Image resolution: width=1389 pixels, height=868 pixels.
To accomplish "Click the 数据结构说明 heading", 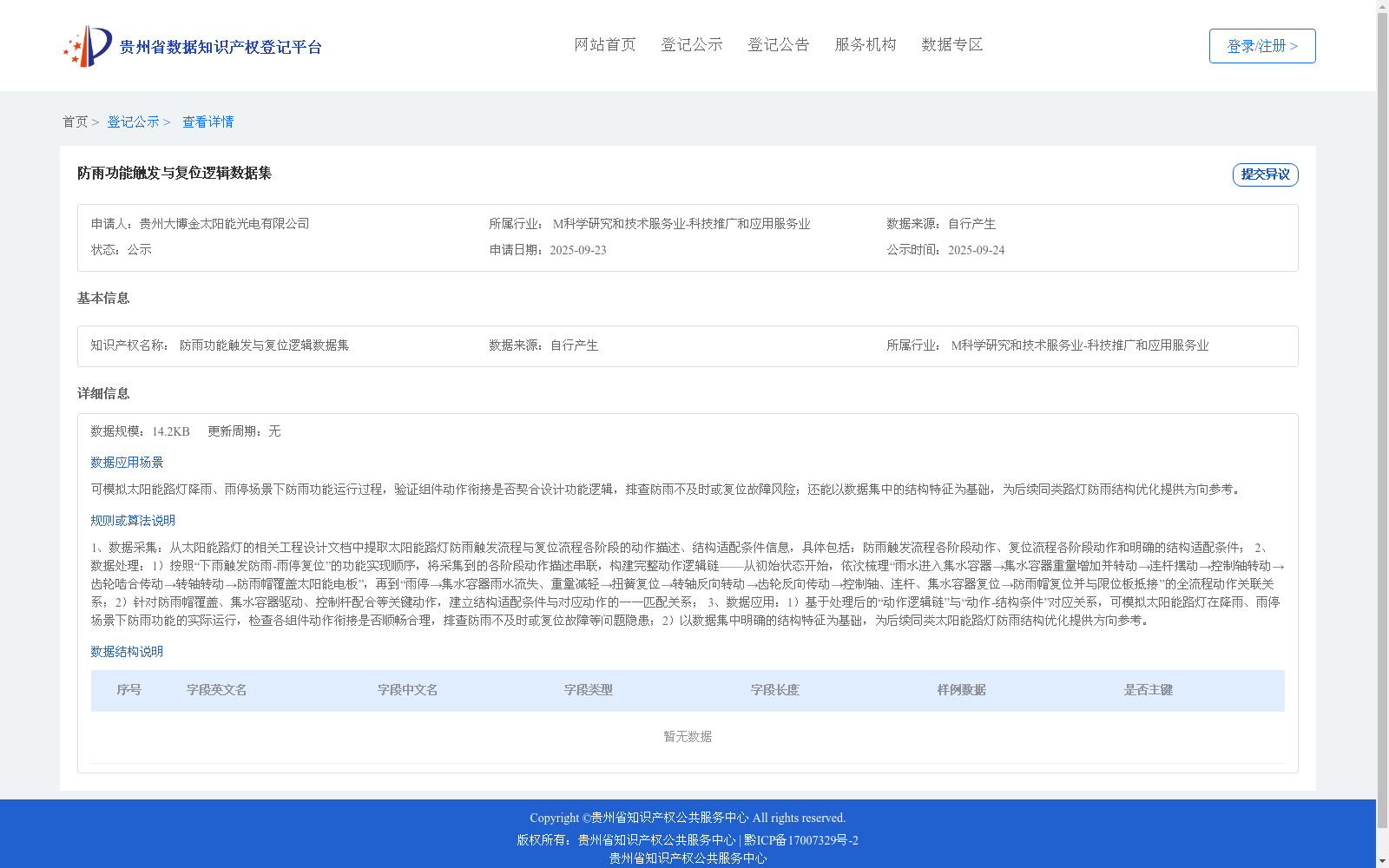I will point(127,652).
